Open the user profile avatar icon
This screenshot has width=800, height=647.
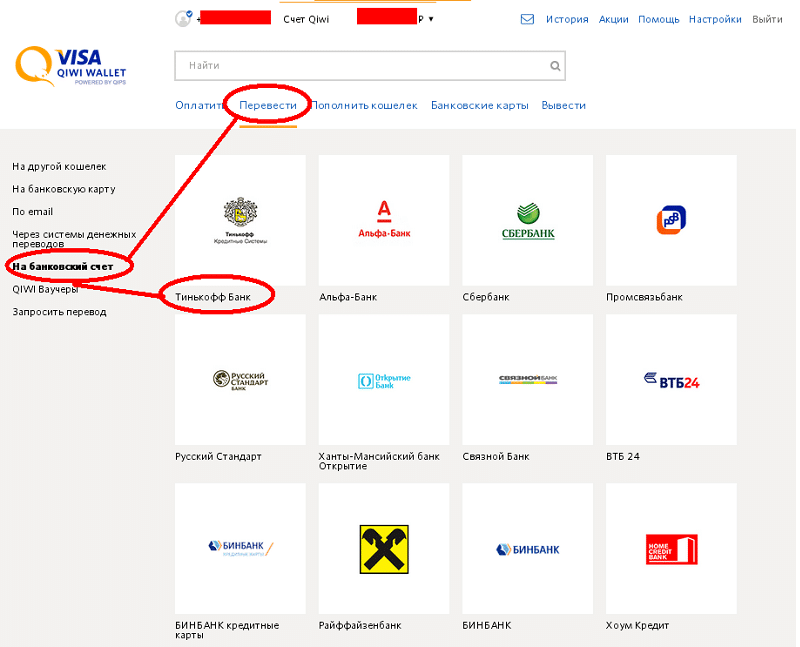pos(183,18)
